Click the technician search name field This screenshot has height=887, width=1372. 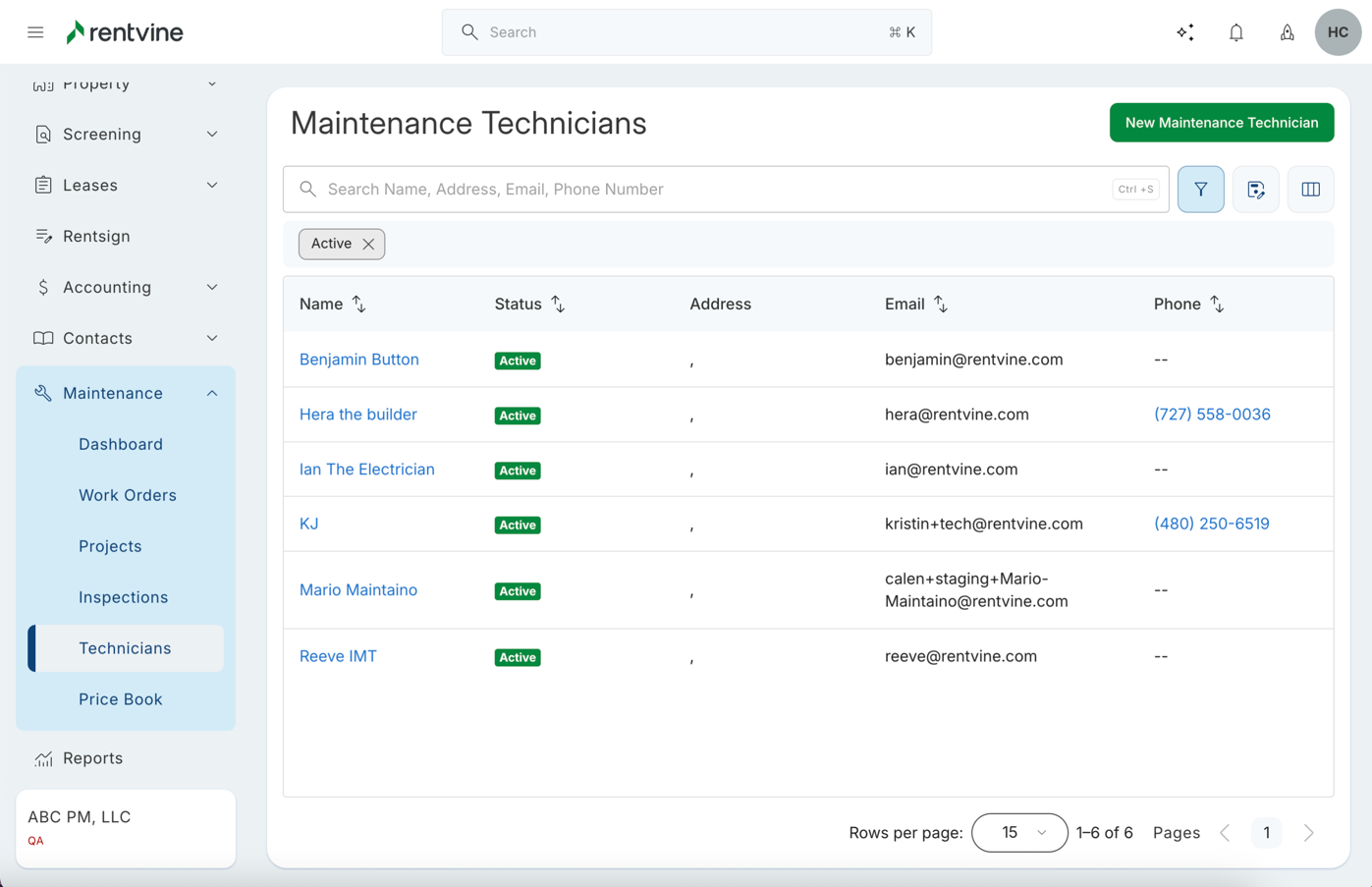click(x=717, y=190)
